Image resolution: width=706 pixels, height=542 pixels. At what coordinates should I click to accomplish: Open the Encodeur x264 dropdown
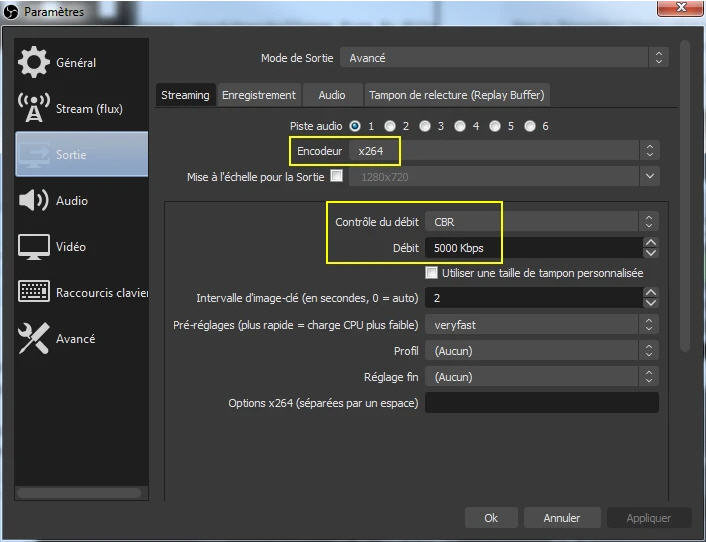505,151
